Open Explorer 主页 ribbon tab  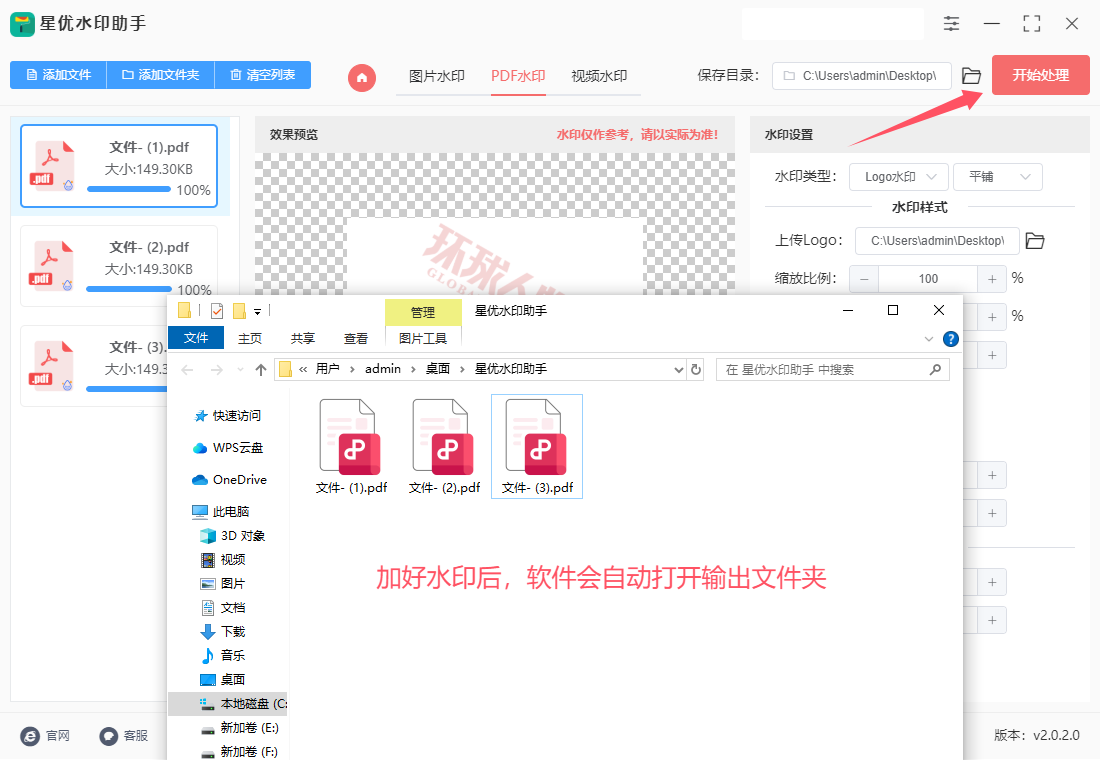click(250, 338)
